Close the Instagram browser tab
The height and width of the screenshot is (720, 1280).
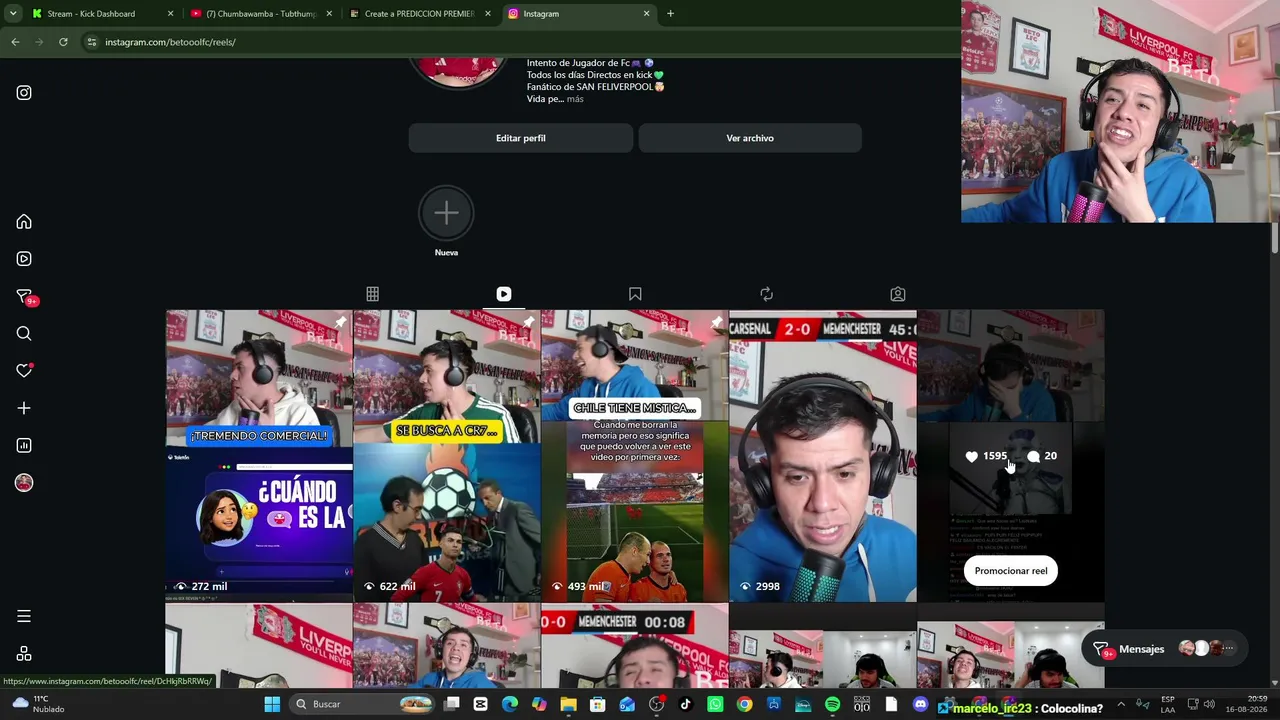pos(646,14)
